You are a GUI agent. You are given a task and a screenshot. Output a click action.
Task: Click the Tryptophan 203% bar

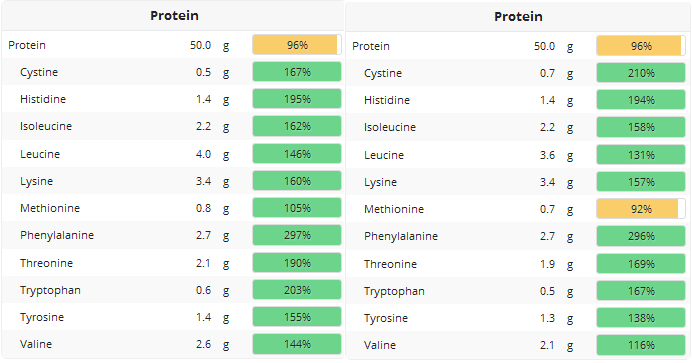[x=297, y=290]
